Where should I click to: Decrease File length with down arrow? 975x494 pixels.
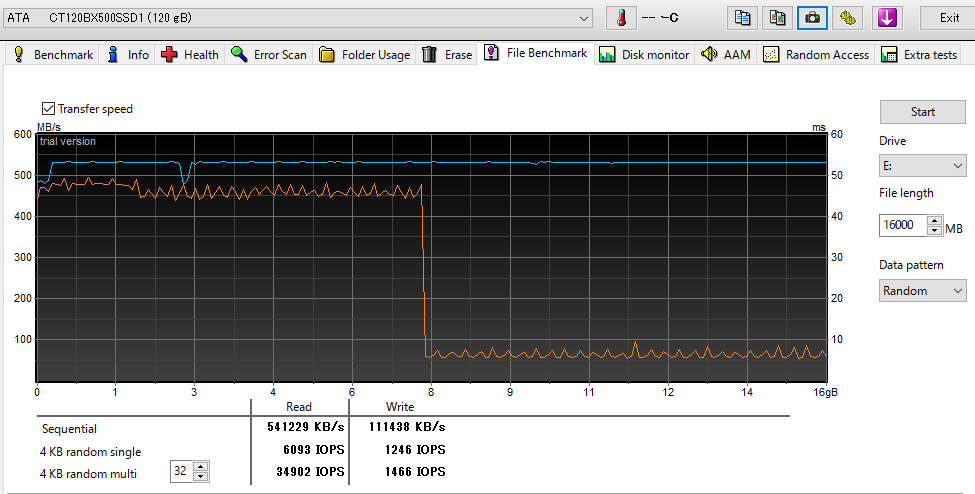(x=934, y=230)
